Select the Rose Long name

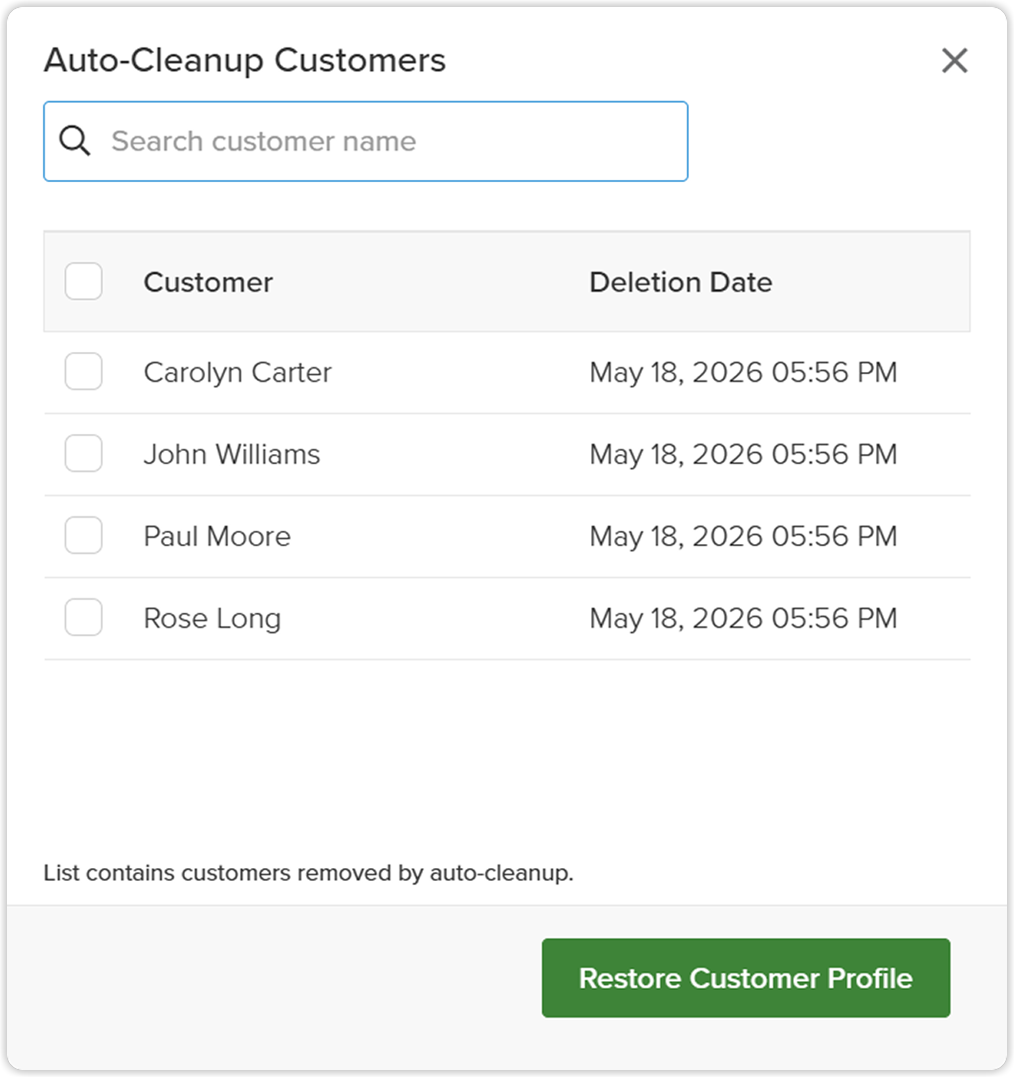tap(212, 618)
